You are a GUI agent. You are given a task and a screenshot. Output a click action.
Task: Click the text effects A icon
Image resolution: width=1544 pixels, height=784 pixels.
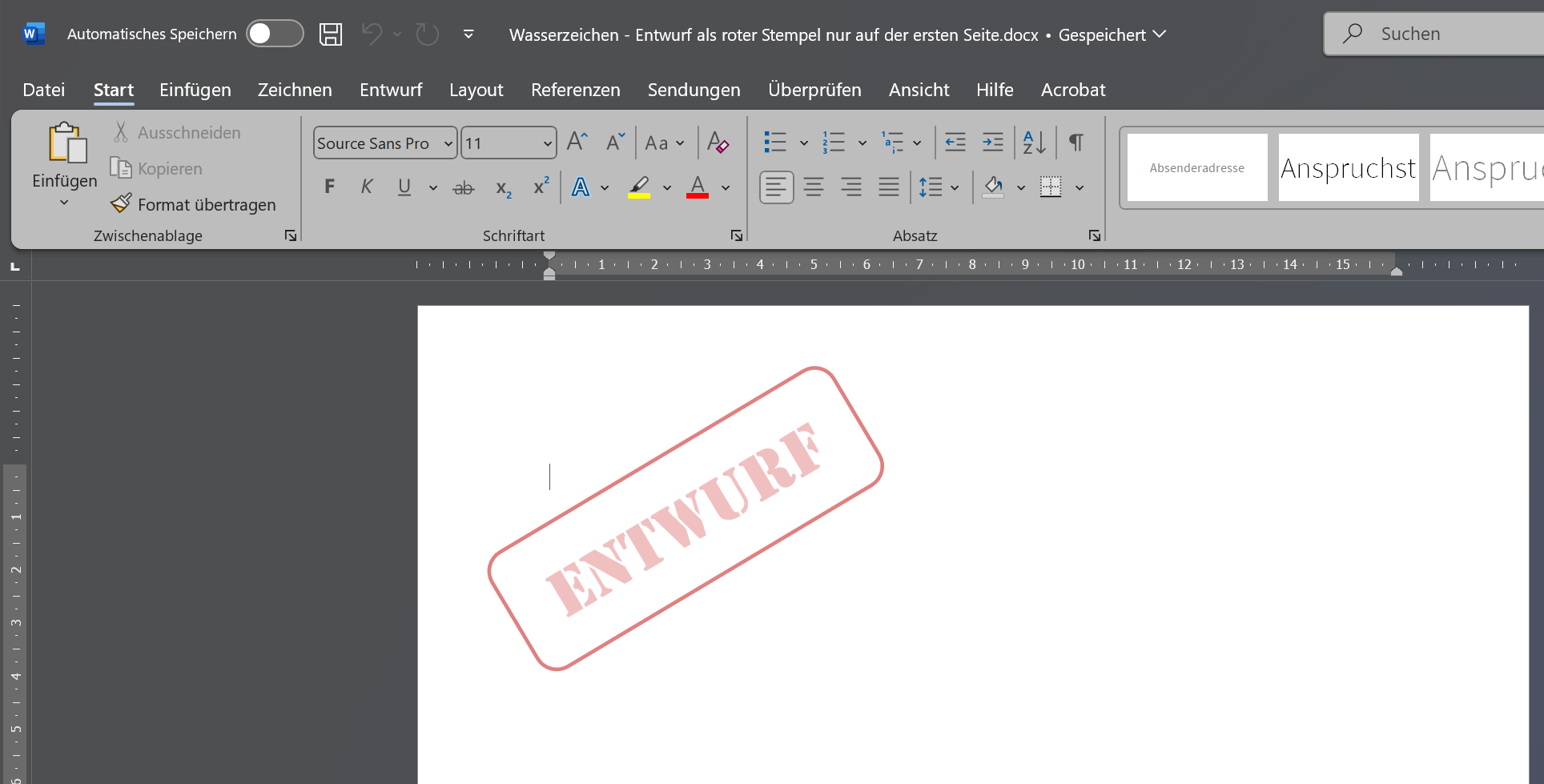point(581,187)
